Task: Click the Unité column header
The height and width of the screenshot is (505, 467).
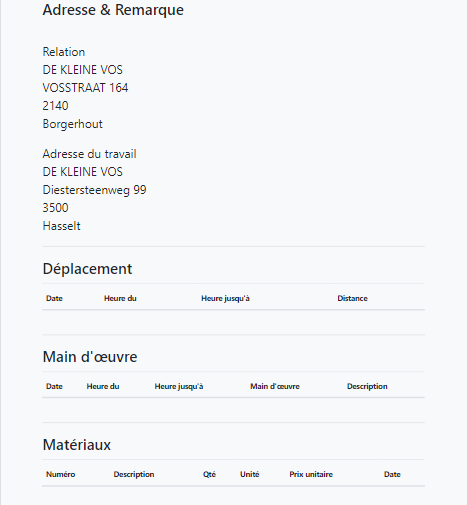Action: tap(250, 474)
